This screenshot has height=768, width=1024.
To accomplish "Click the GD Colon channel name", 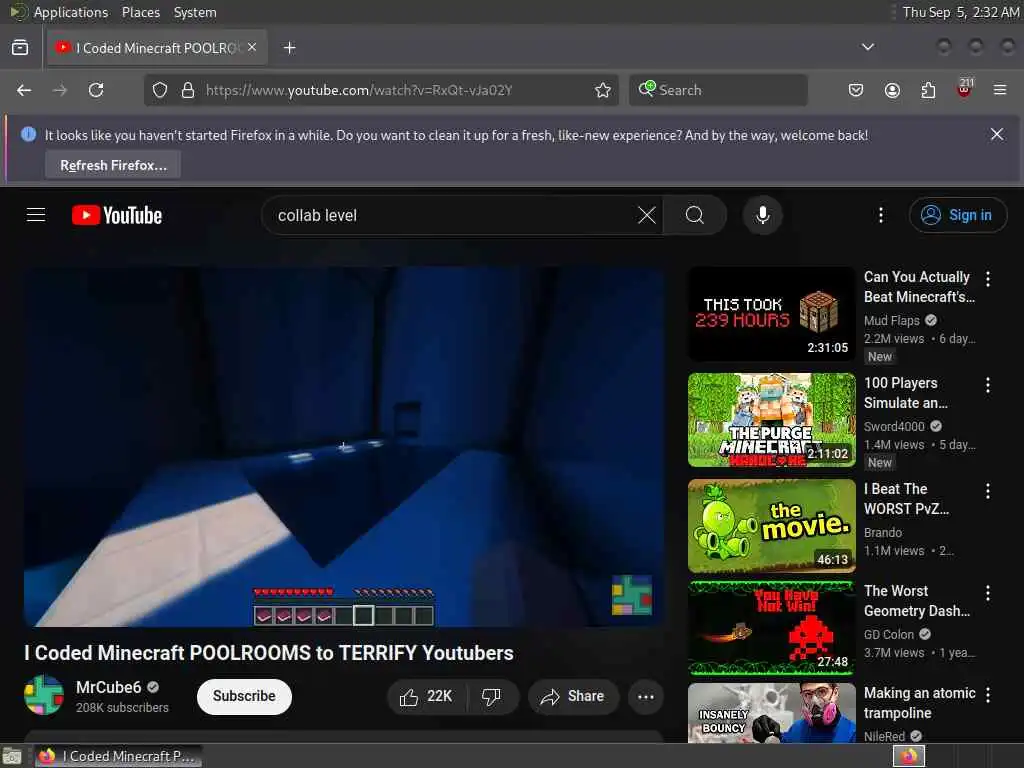I will [889, 634].
